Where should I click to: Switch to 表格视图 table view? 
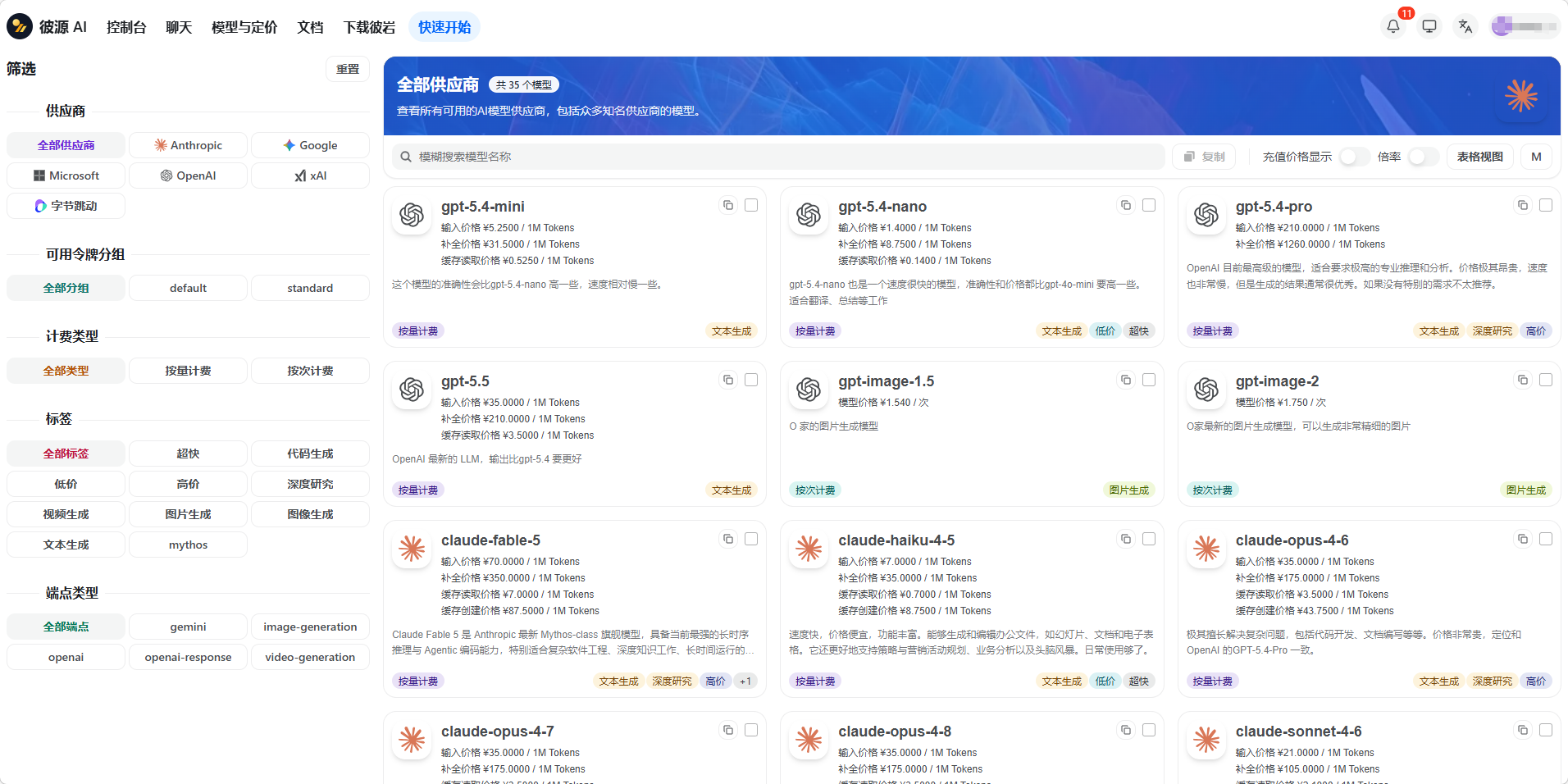[x=1479, y=157]
